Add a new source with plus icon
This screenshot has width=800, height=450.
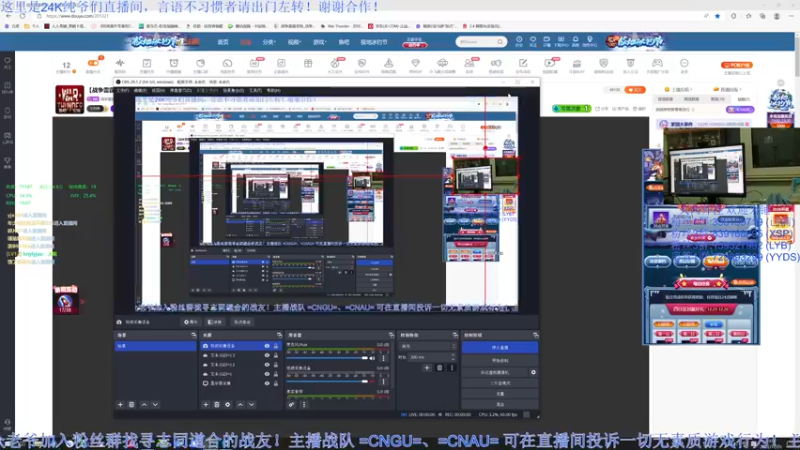[x=206, y=405]
